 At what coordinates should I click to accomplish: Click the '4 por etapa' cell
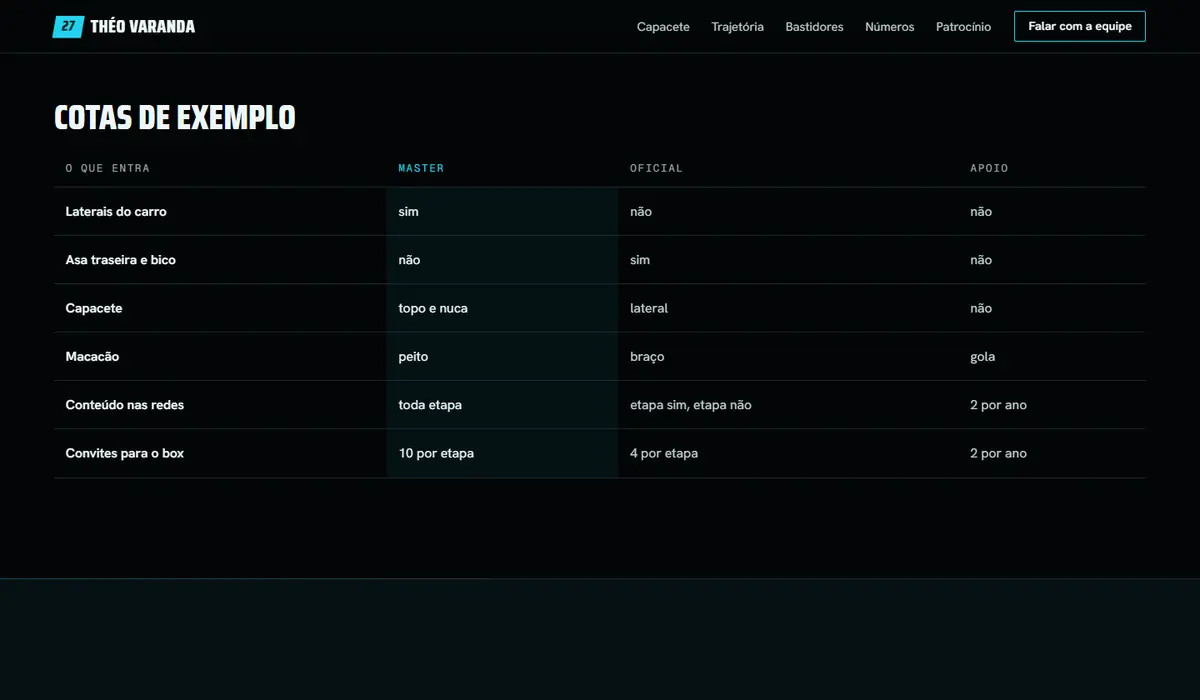788,453
